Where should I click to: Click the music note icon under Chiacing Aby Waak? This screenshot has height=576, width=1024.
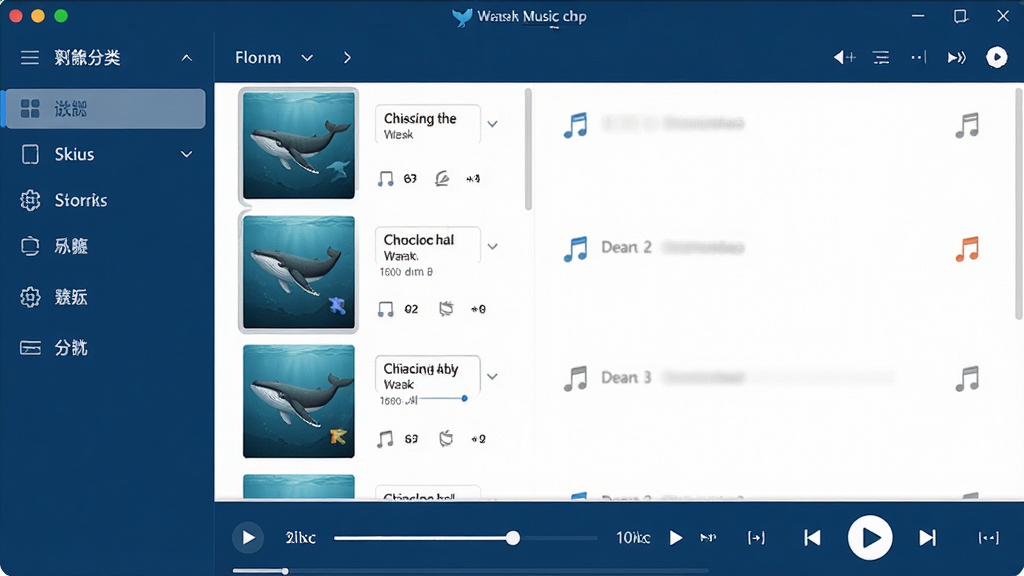click(x=385, y=439)
